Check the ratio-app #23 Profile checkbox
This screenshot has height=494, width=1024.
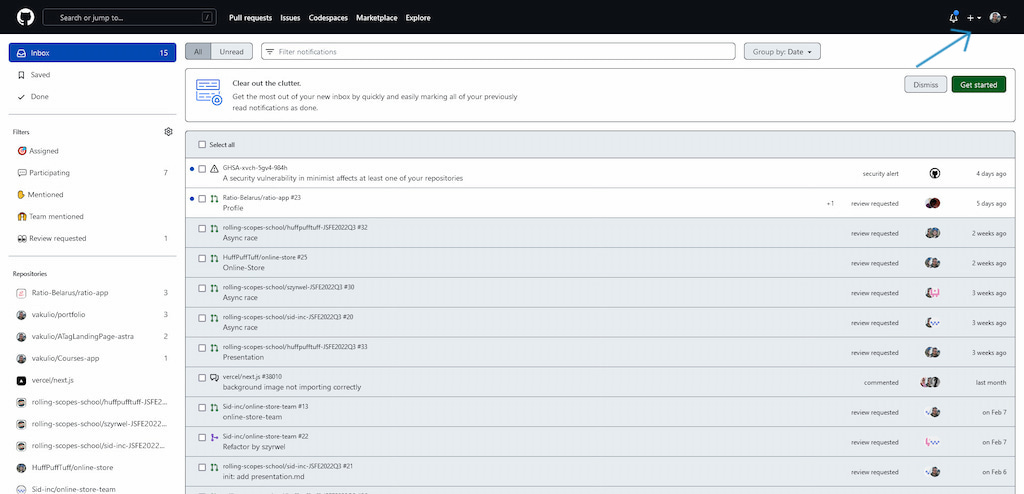click(202, 199)
